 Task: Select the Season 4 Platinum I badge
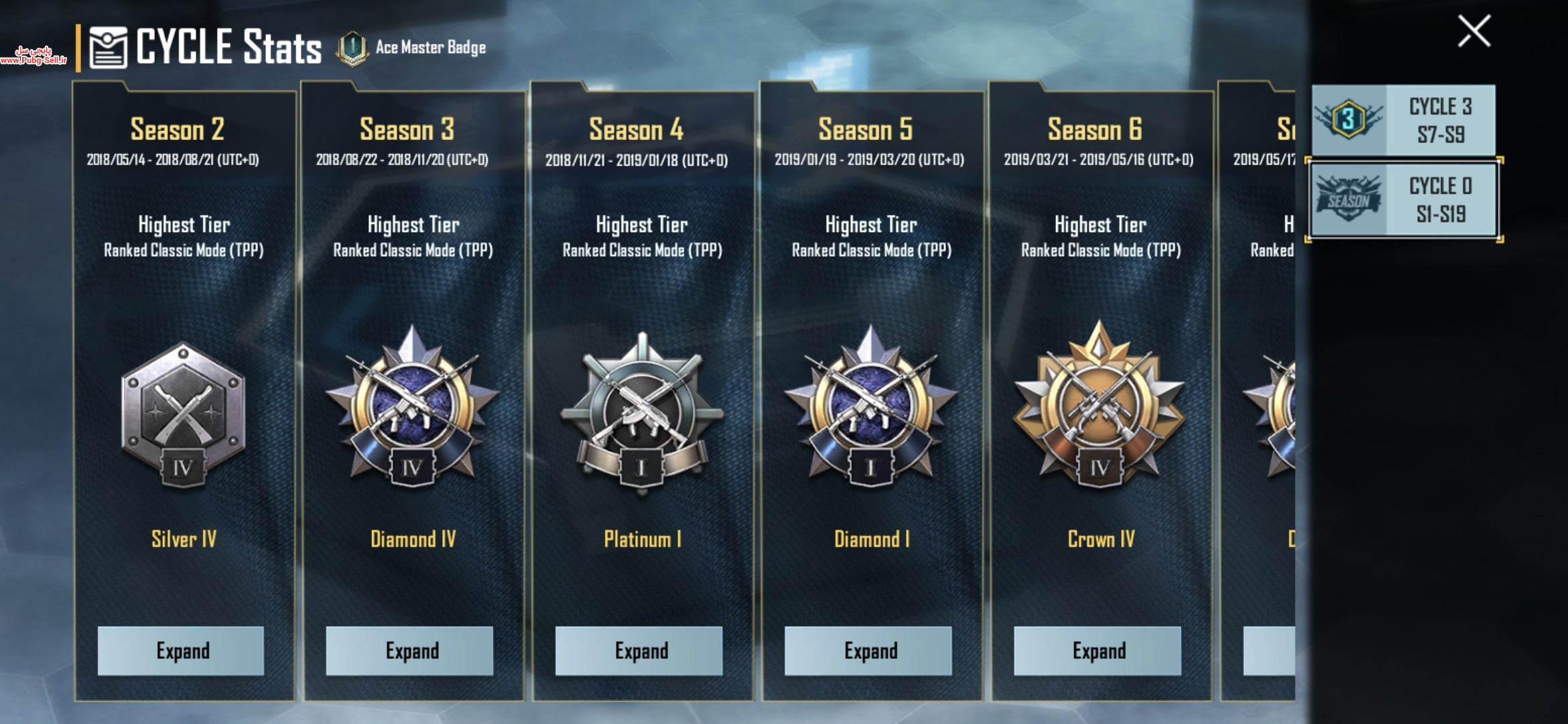pyautogui.click(x=641, y=412)
